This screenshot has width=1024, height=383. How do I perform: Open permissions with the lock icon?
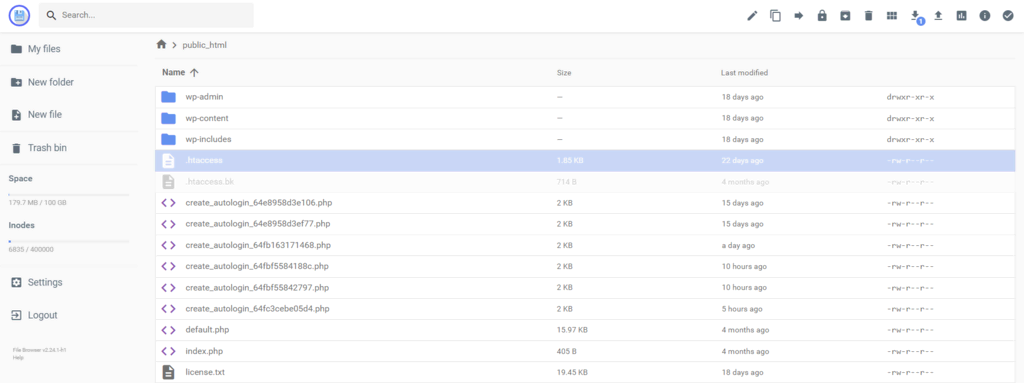[822, 16]
